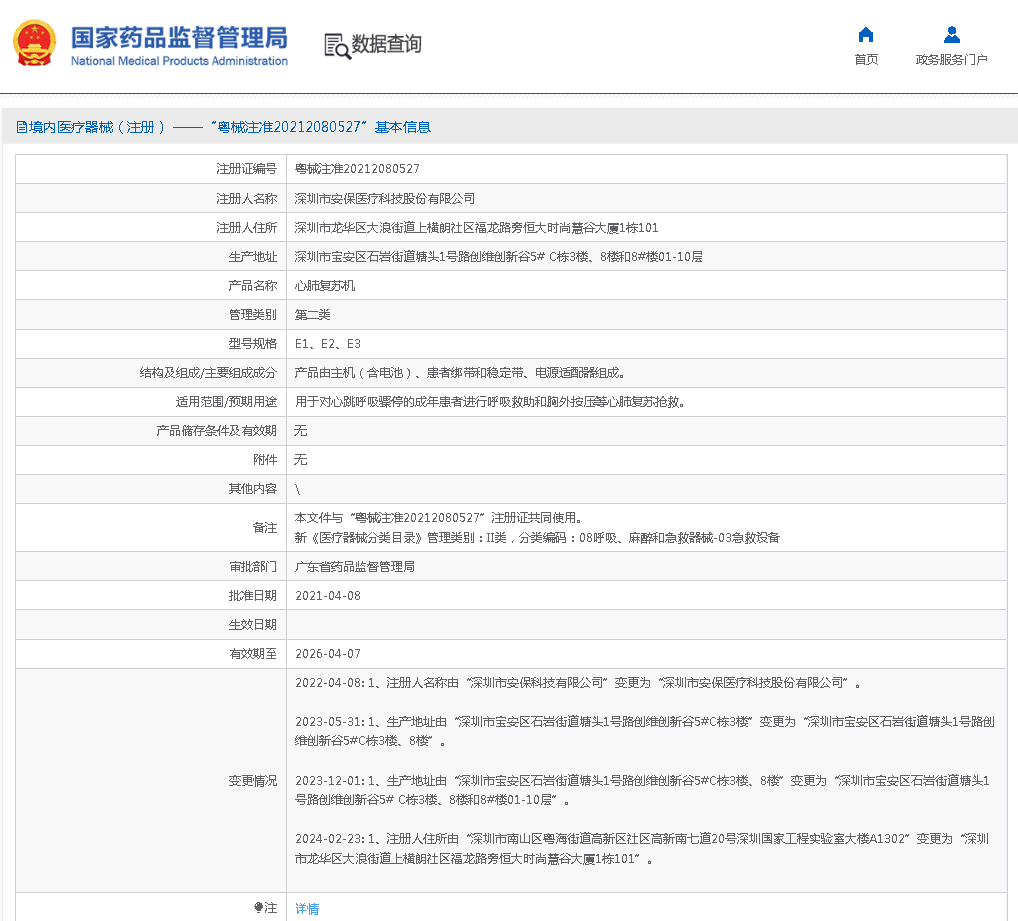Click the 批准日期 row label
This screenshot has height=921, width=1018.
253,596
